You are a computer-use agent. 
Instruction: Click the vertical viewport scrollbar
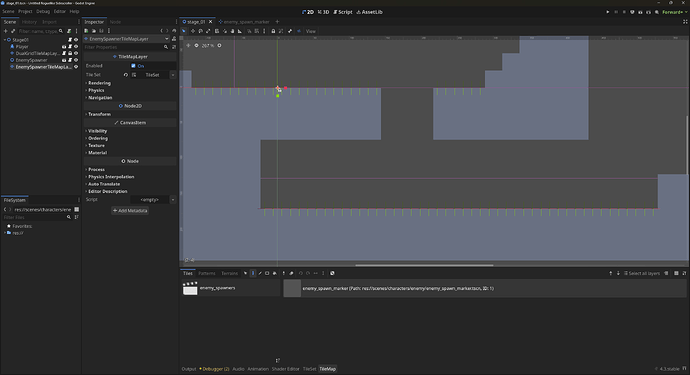pos(687,145)
